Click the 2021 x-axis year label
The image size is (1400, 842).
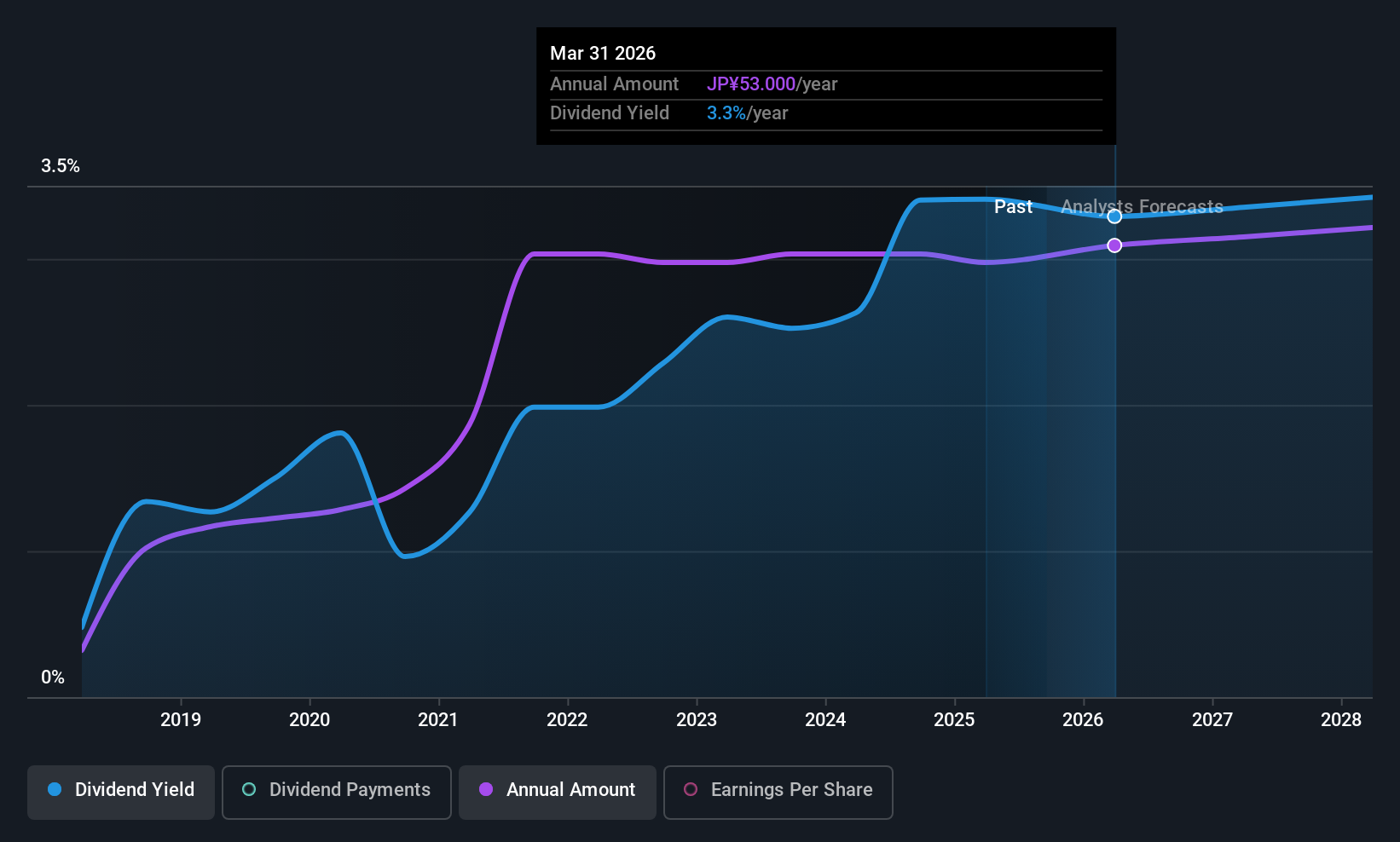(438, 720)
